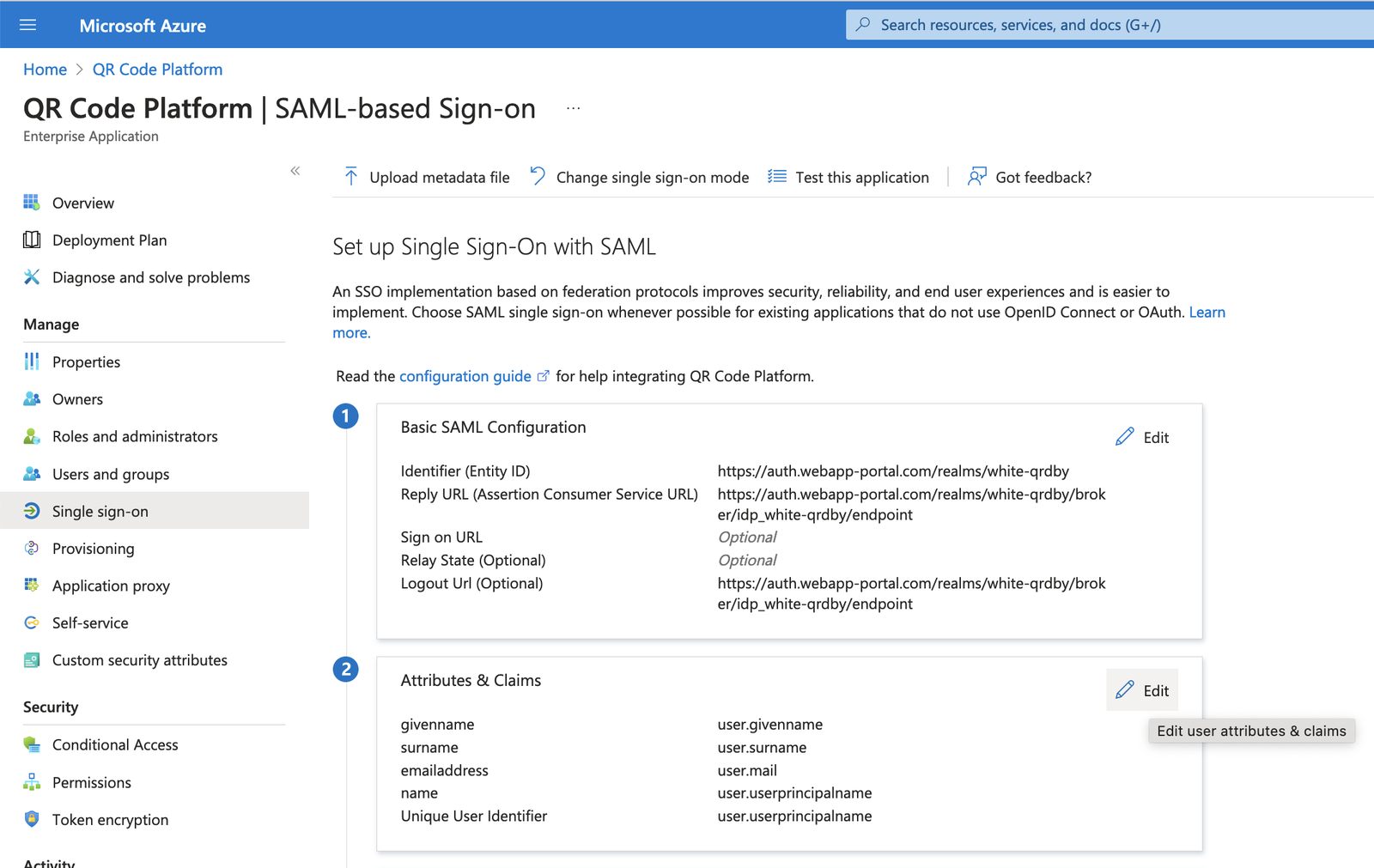Click the undo arrow icon for sign-on mode
The image size is (1374, 868).
(538, 176)
